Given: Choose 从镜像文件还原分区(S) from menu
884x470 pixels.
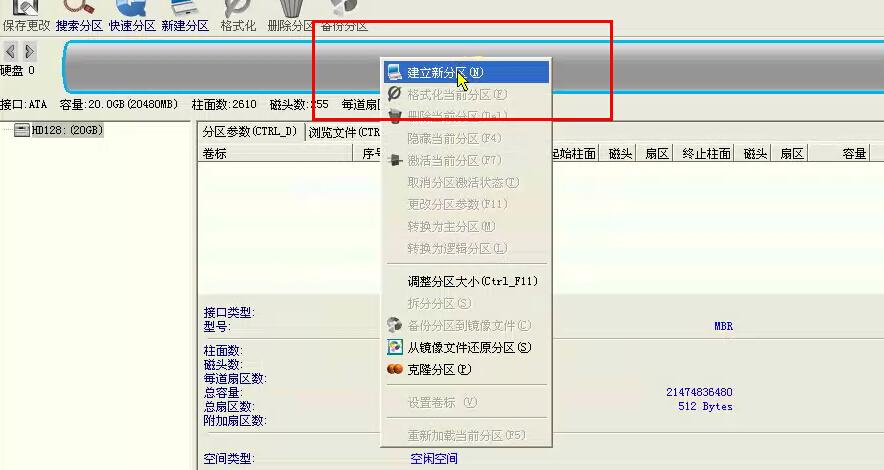Looking at the screenshot, I should 466,347.
